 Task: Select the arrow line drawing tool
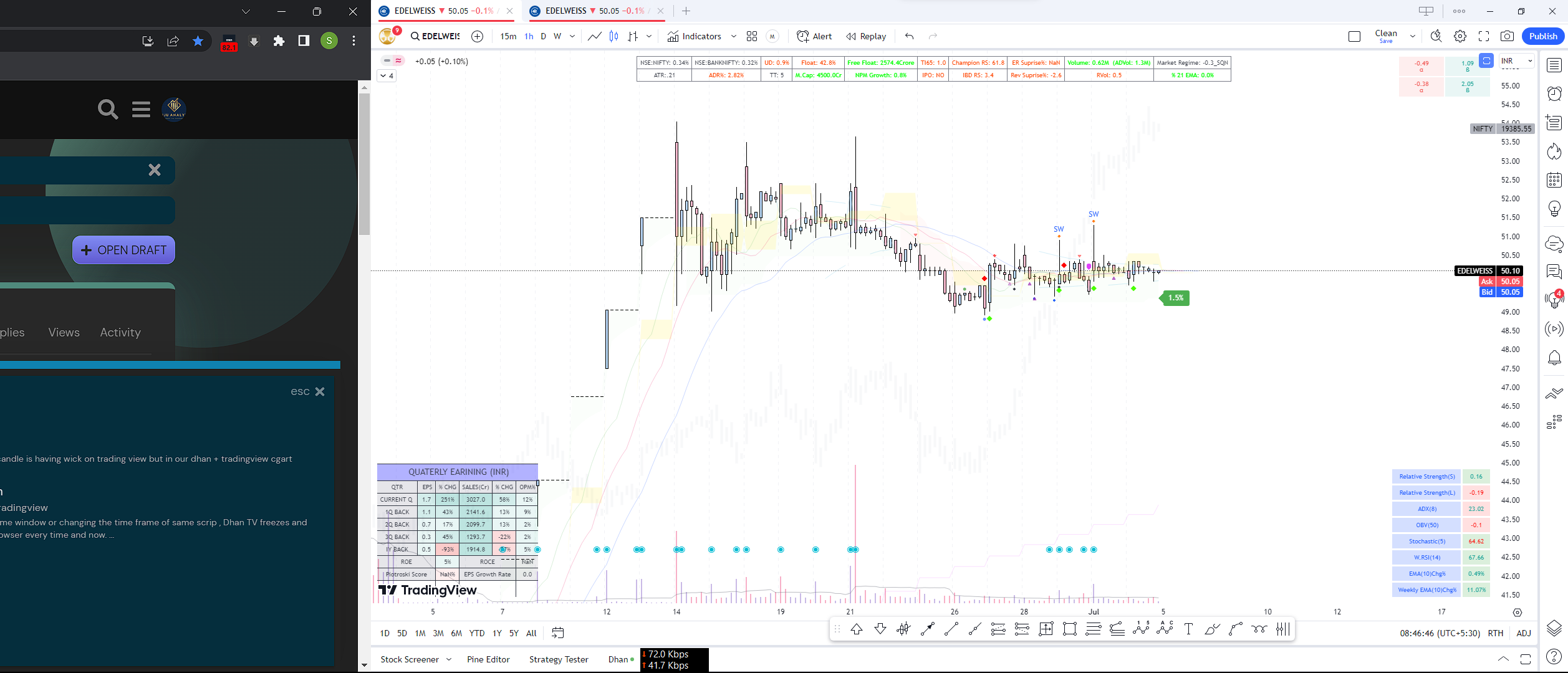[x=928, y=629]
